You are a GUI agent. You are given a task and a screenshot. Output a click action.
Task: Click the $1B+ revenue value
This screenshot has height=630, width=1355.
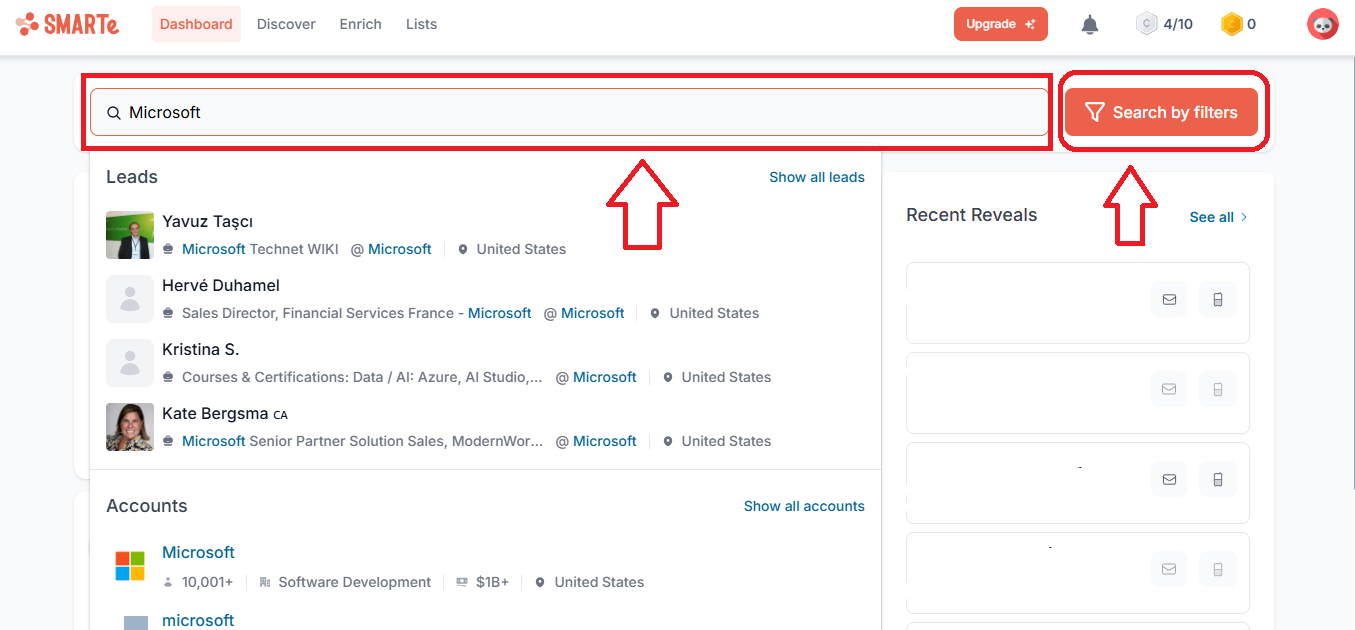(x=492, y=582)
